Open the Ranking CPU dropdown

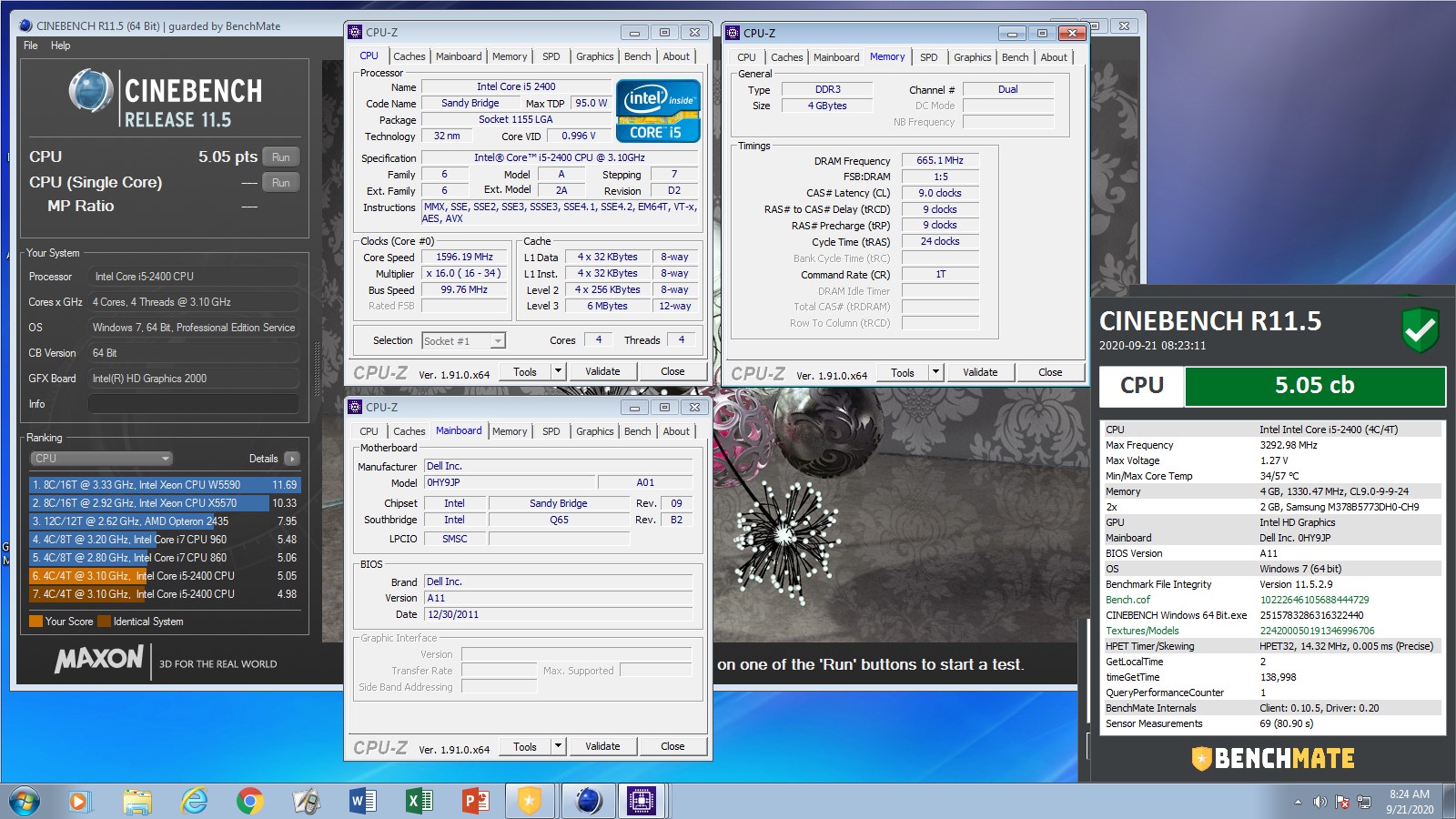(x=101, y=459)
